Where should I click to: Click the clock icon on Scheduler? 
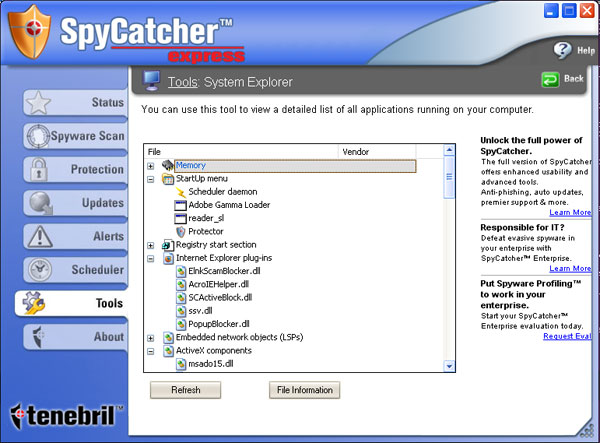(39, 270)
